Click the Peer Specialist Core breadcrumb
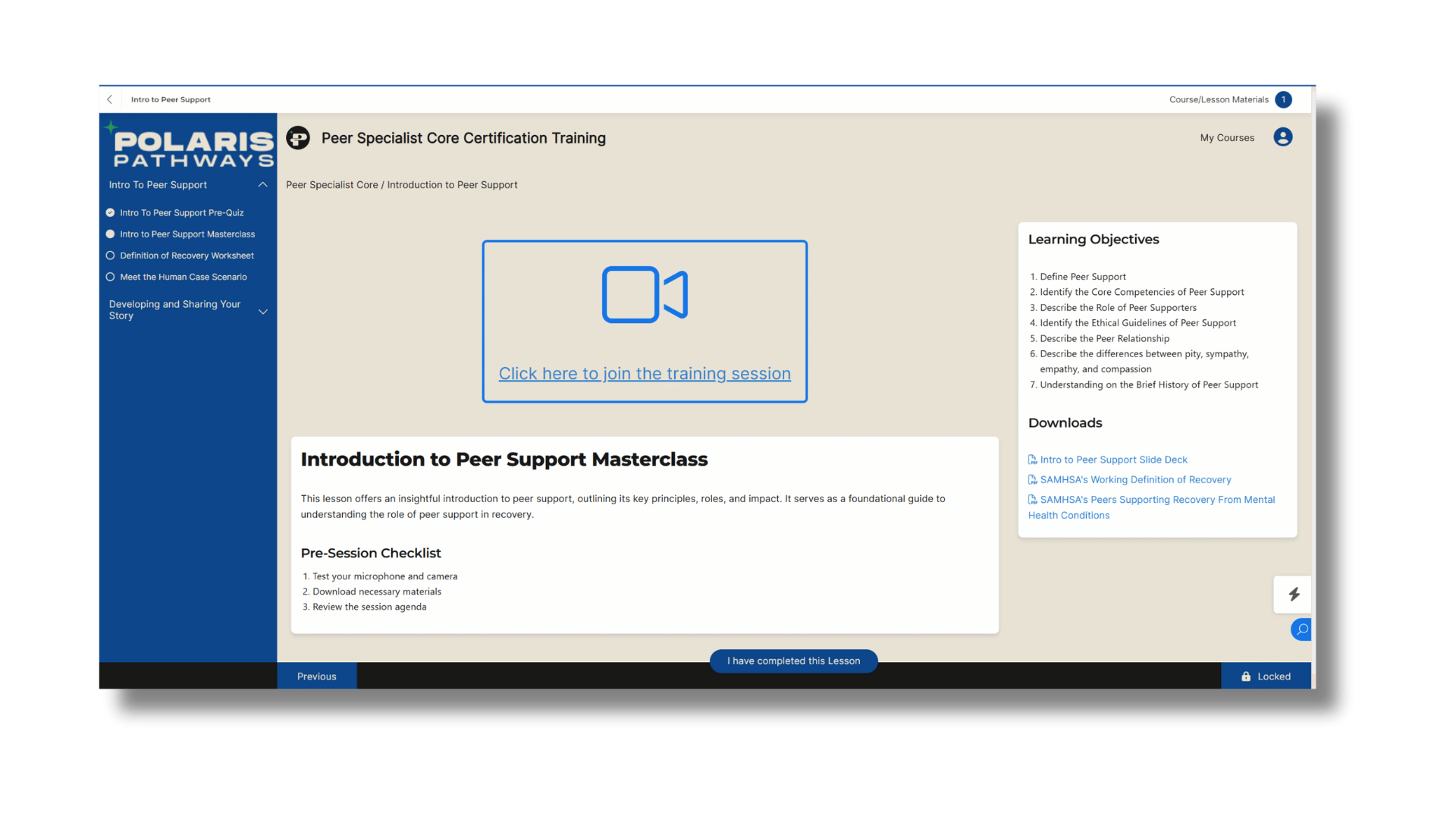 pos(331,185)
